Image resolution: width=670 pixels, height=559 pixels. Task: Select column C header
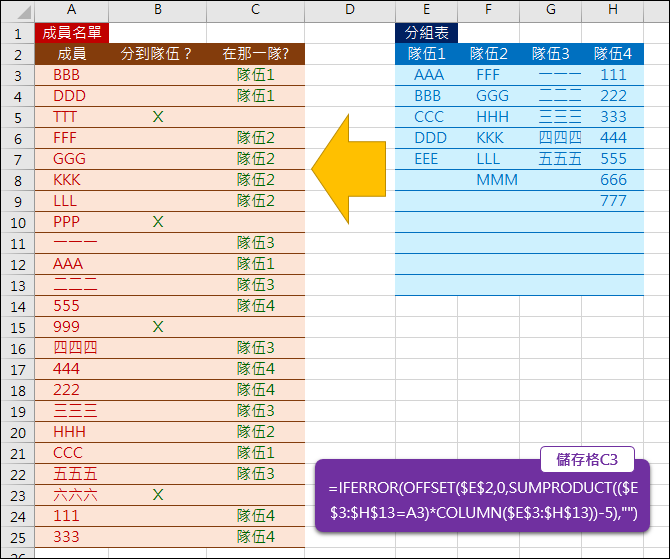click(256, 10)
